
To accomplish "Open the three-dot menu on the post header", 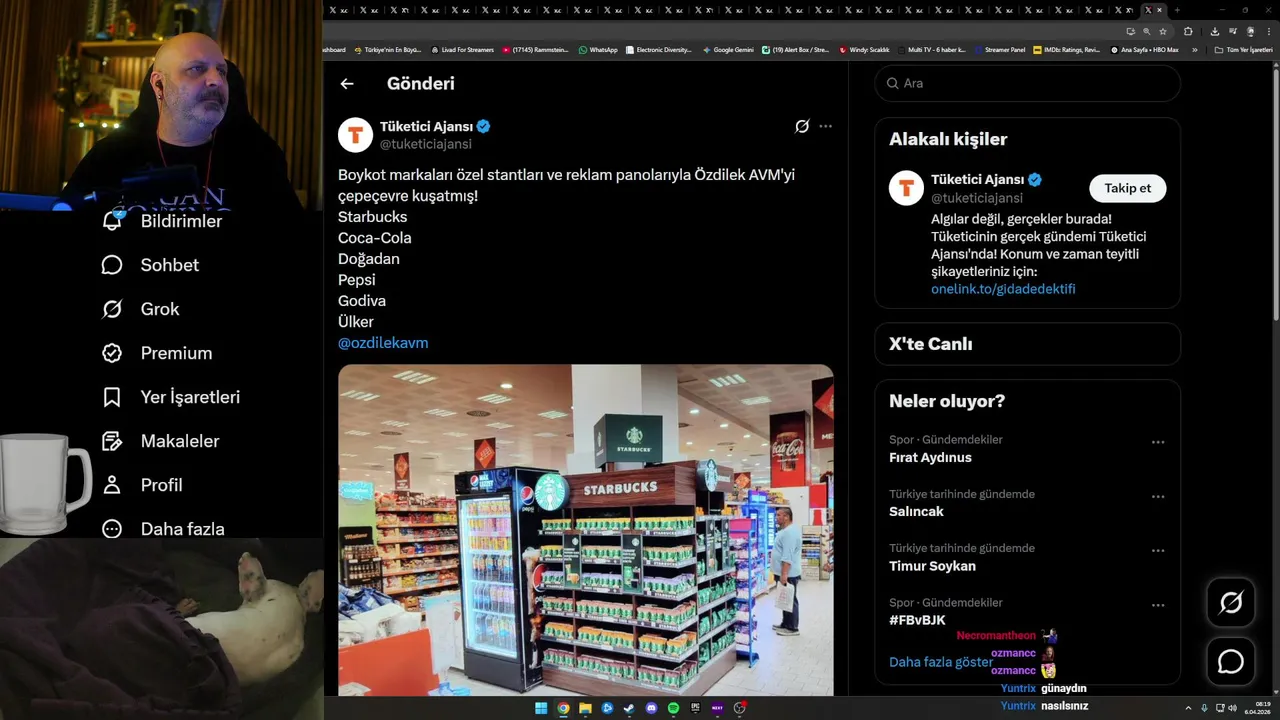I will 825,126.
